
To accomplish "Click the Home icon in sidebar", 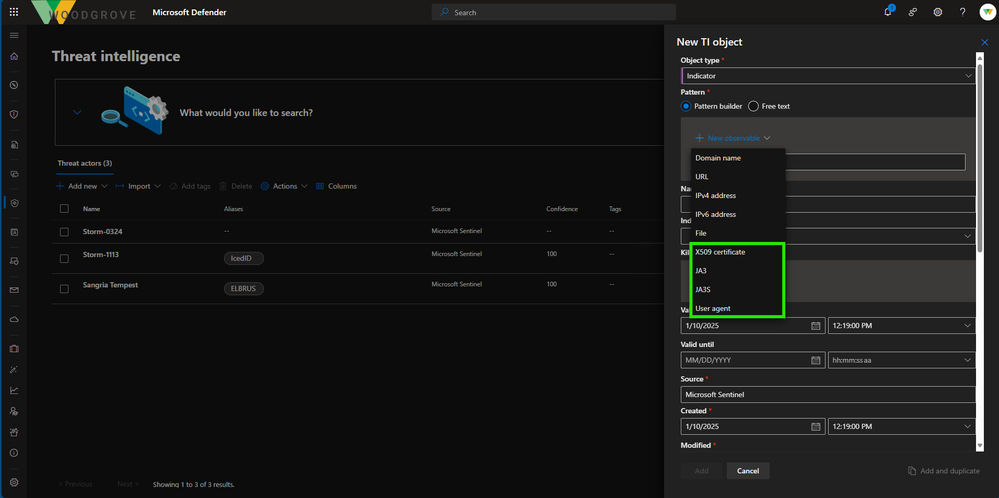I will [x=14, y=56].
